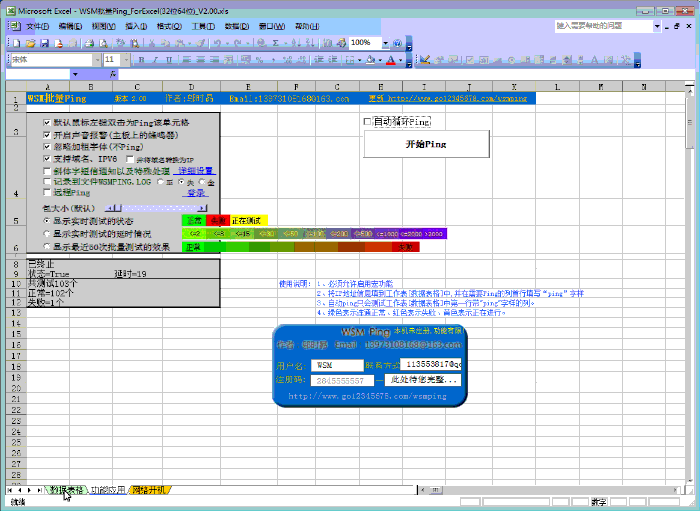Image resolution: width=700 pixels, height=511 pixels.
Task: Toggle Underline formatting
Action: (169, 60)
